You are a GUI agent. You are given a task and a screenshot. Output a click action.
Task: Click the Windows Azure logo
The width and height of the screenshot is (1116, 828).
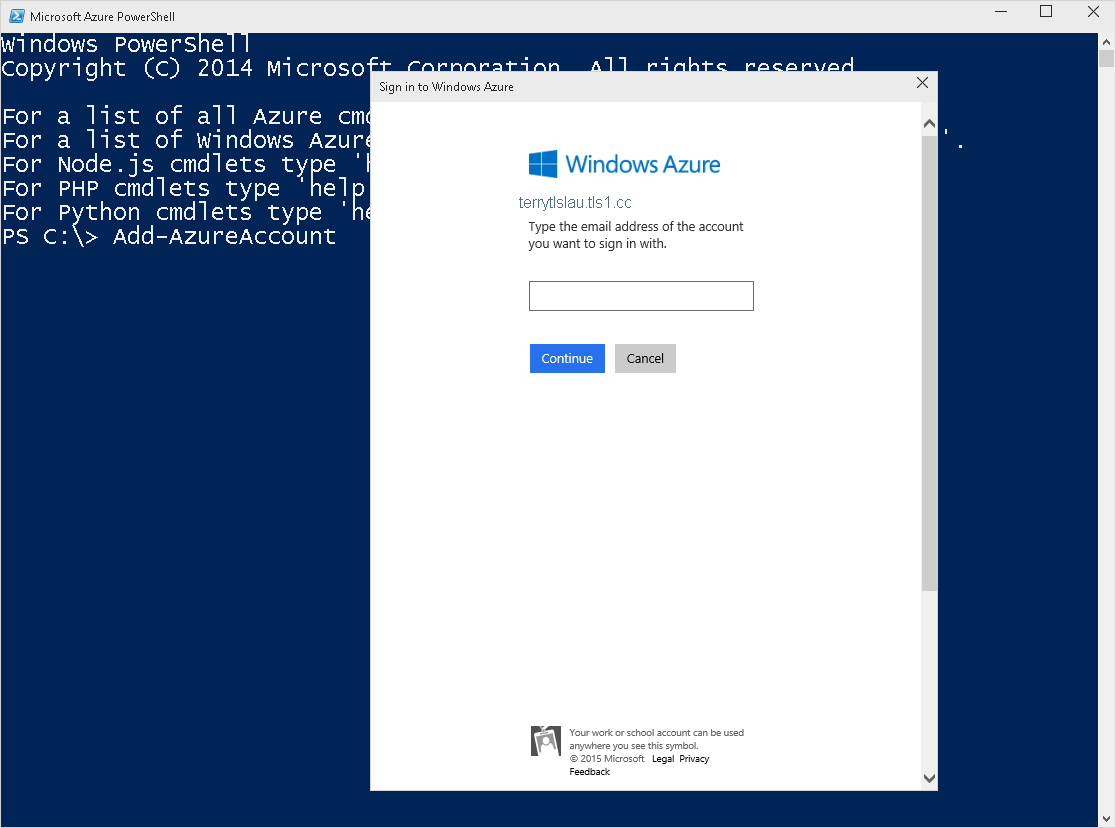pos(624,164)
